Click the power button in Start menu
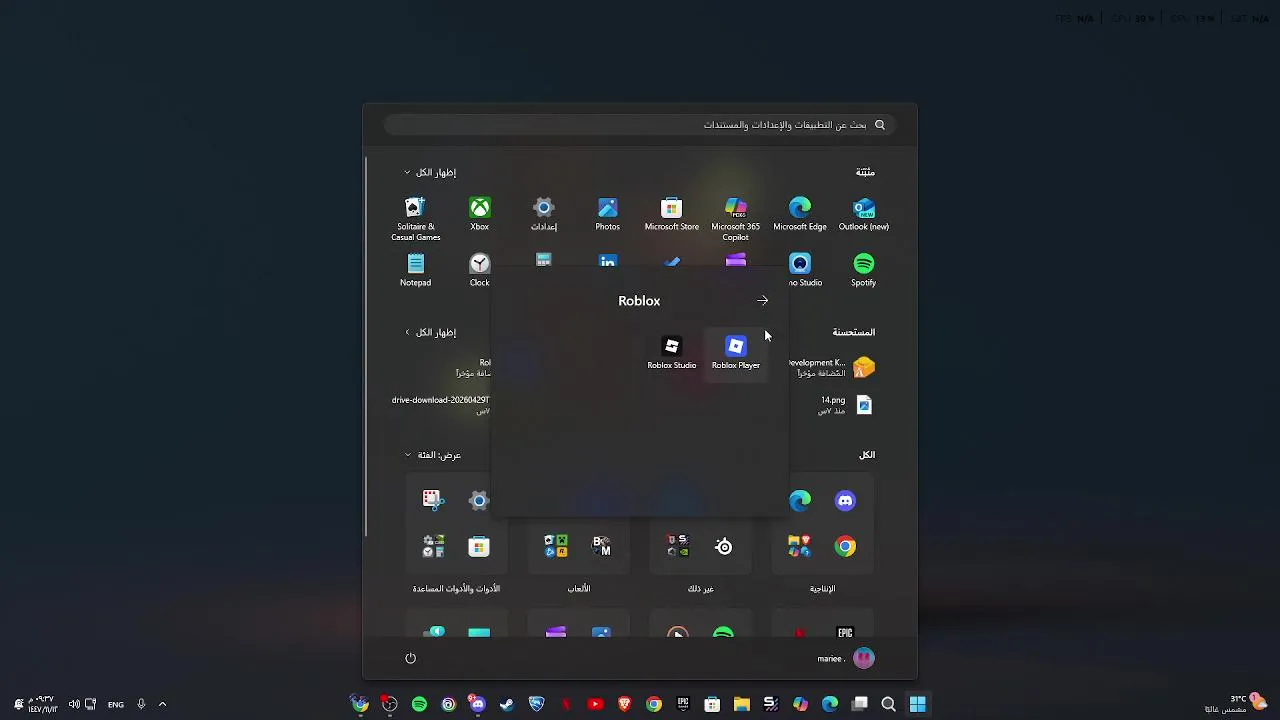The image size is (1280, 720). coord(410,658)
